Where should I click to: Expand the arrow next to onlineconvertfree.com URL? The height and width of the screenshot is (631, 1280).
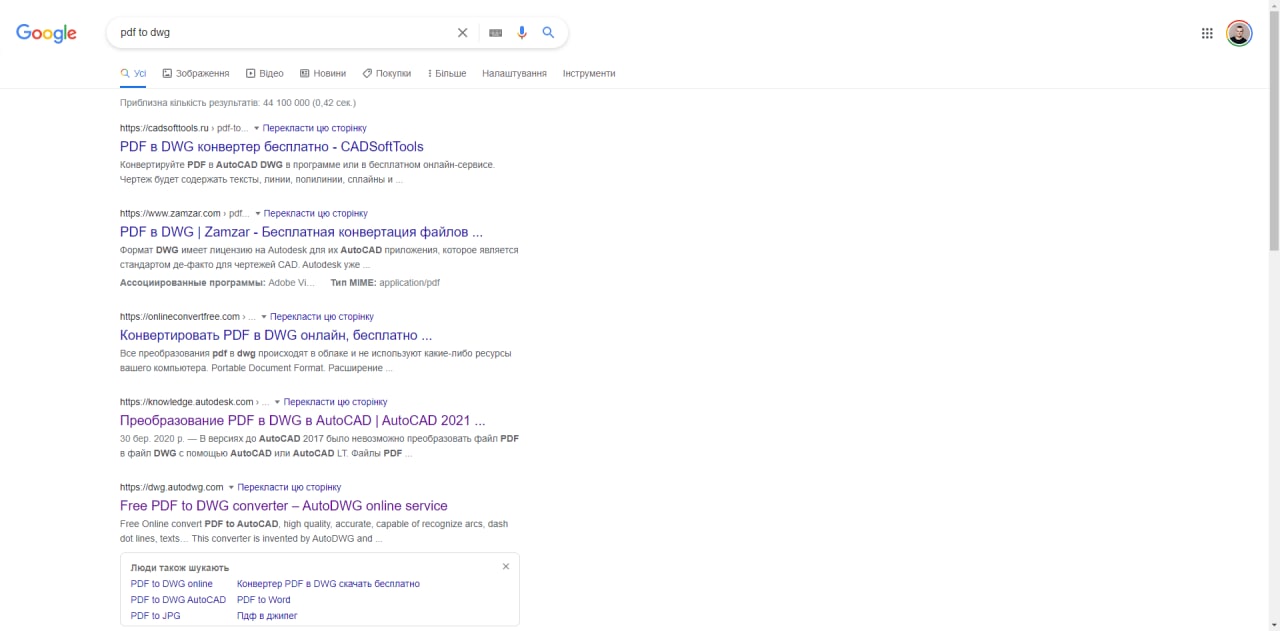(x=264, y=317)
